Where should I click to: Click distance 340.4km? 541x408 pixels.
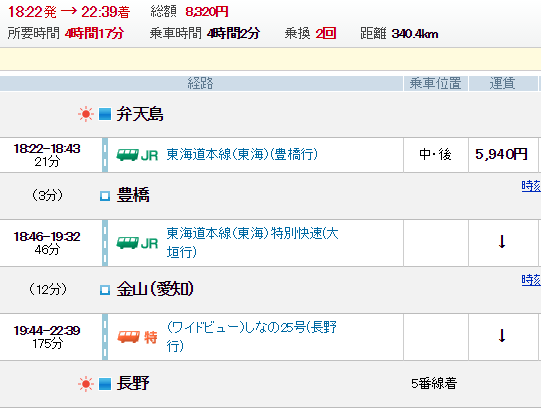coord(415,34)
